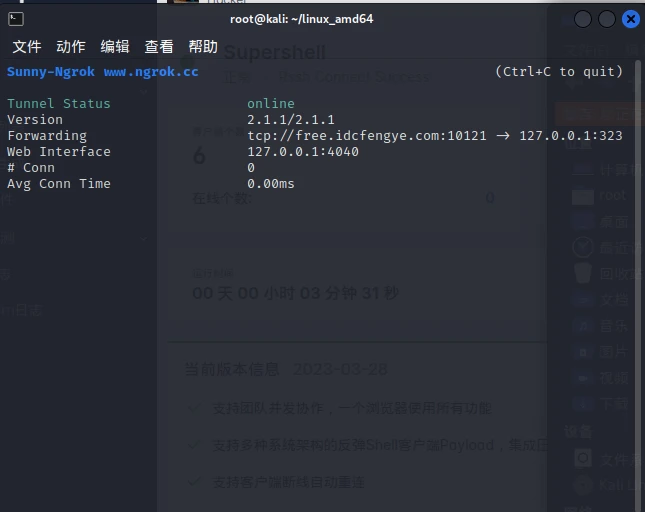Image resolution: width=645 pixels, height=512 pixels.
Task: Minimize the terminal window
Action: tap(582, 19)
